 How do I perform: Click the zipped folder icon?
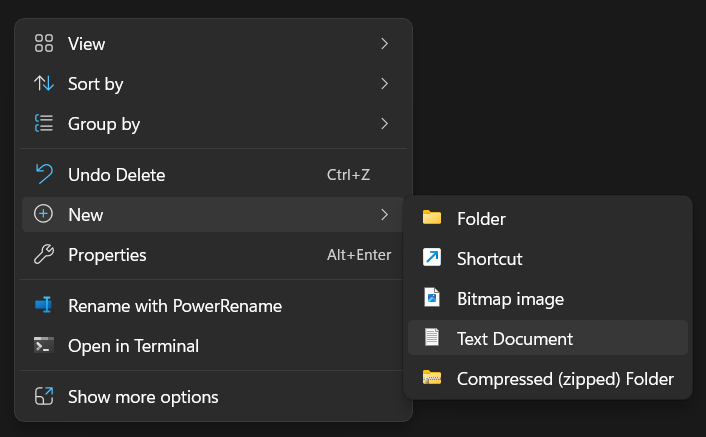click(432, 378)
